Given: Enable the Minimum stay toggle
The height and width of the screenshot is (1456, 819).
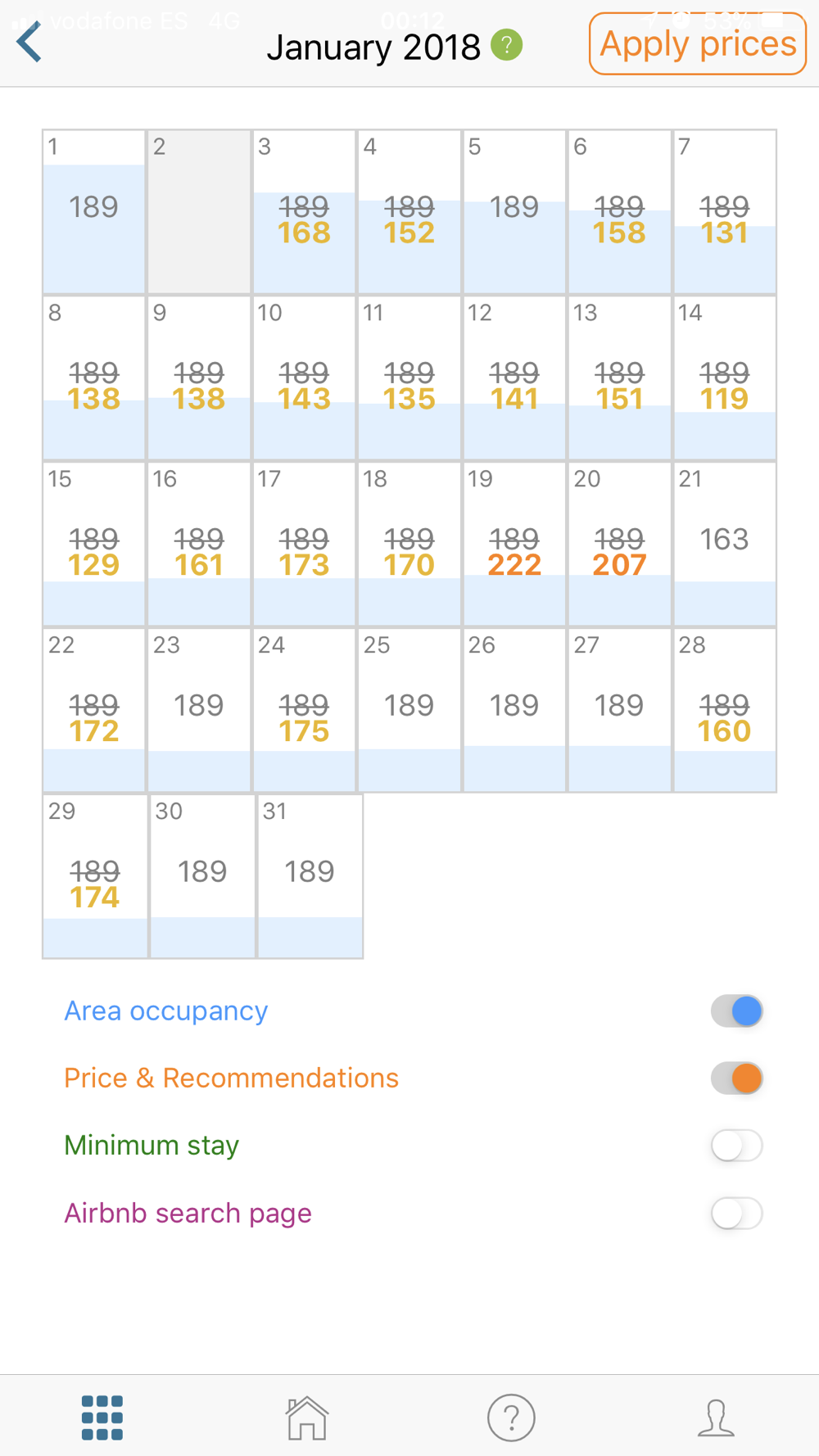Looking at the screenshot, I should pos(736,1146).
